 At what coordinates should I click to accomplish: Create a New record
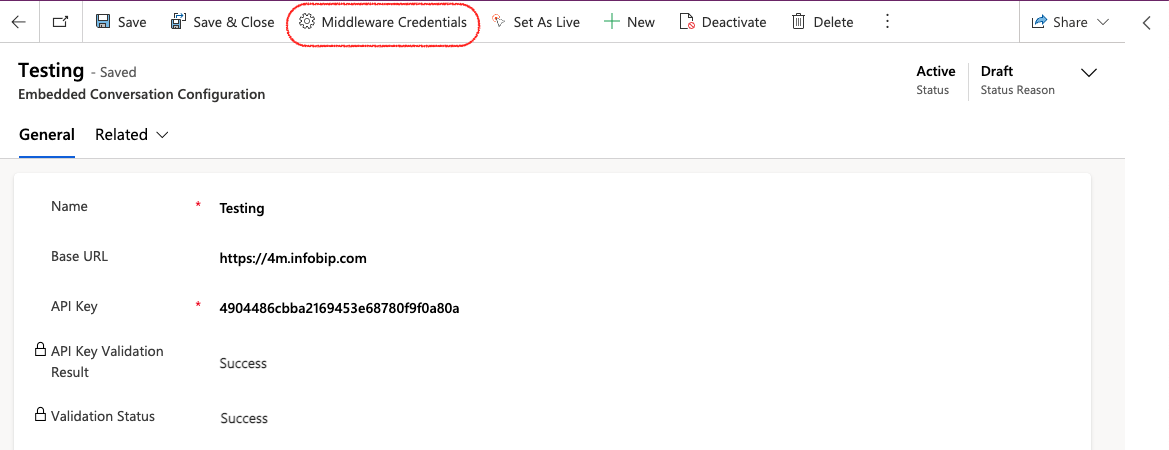629,22
